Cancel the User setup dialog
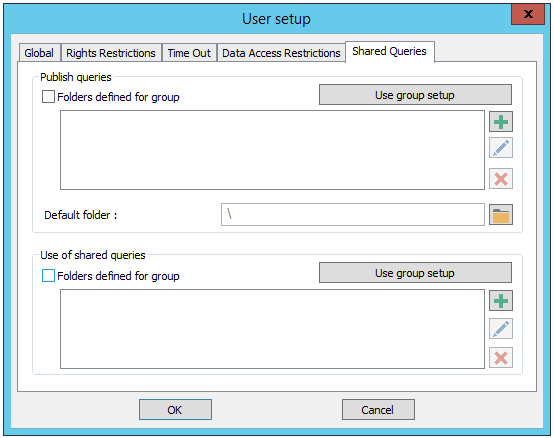The width and height of the screenshot is (554, 438). pyautogui.click(x=378, y=410)
